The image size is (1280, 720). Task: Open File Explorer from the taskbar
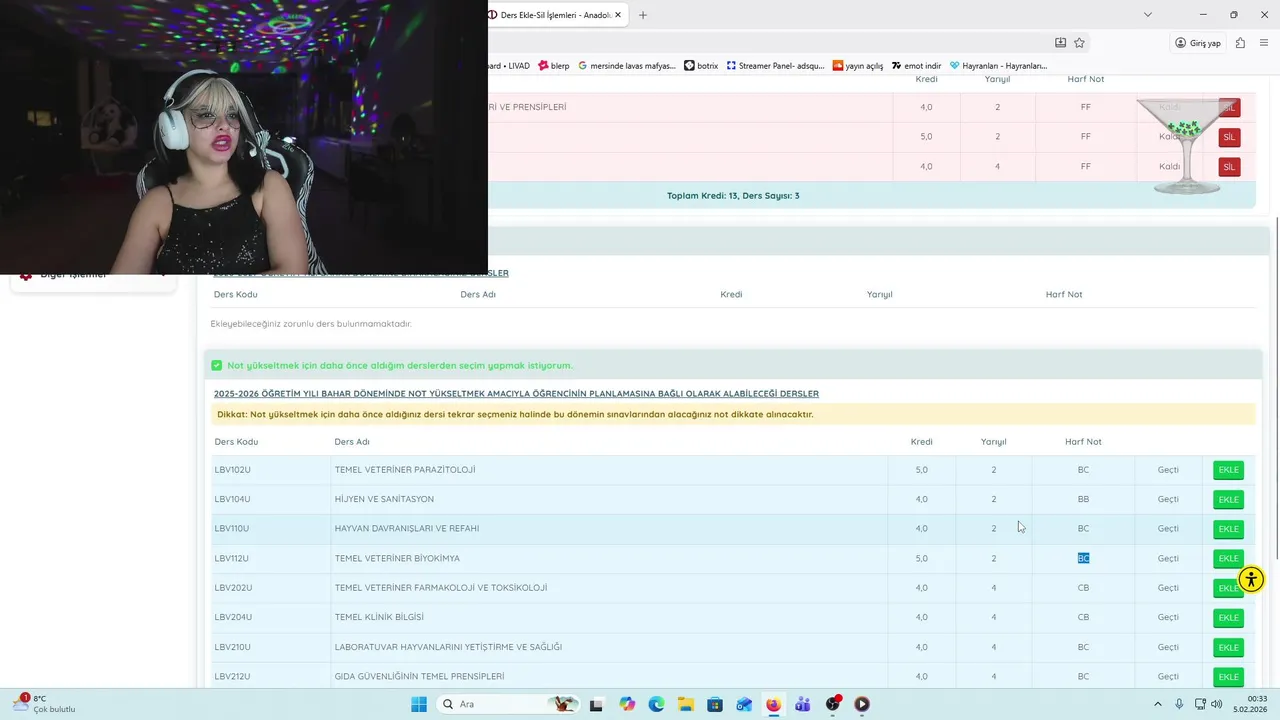(x=685, y=704)
